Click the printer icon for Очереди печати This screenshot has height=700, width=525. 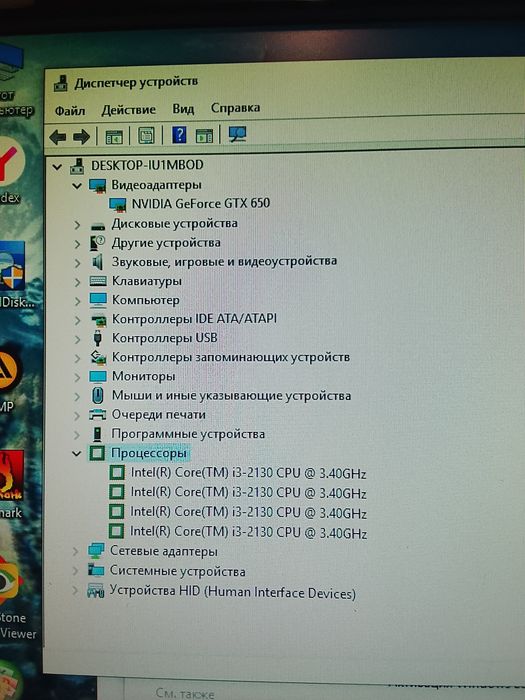click(x=97, y=415)
